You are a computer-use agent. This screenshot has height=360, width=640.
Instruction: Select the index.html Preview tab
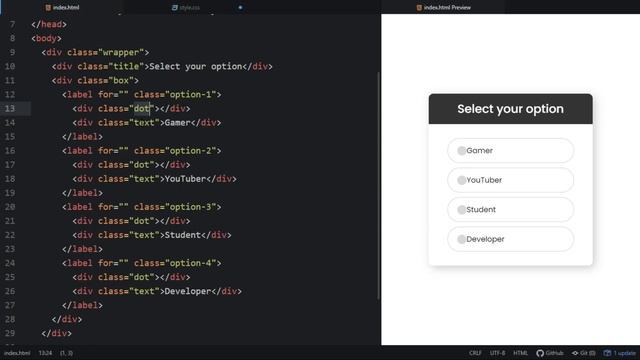[443, 7]
